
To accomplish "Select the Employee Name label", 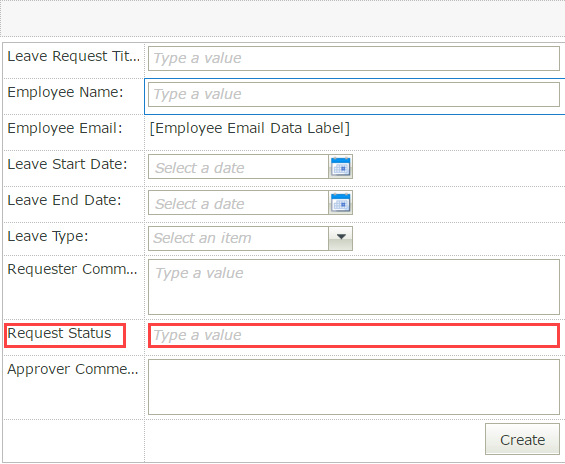I will point(65,92).
